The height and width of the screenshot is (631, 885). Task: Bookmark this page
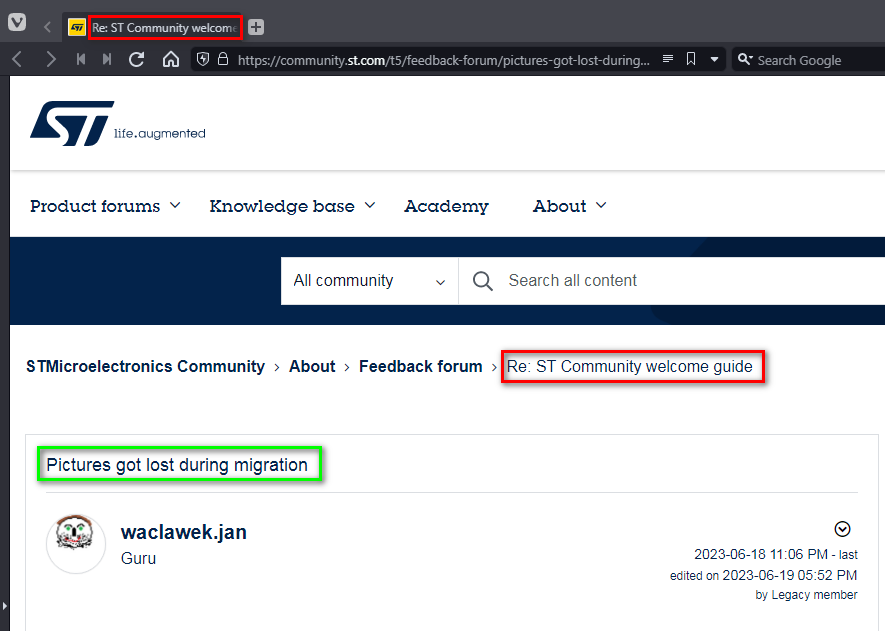(x=691, y=59)
